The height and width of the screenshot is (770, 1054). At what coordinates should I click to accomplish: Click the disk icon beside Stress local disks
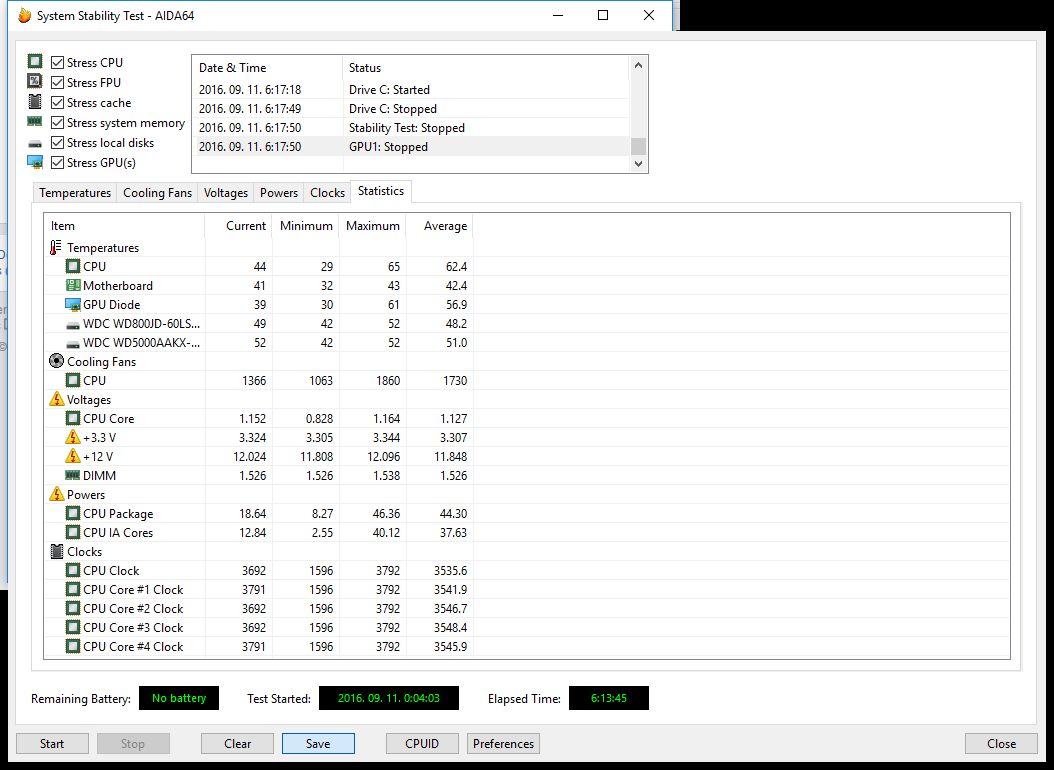35,143
